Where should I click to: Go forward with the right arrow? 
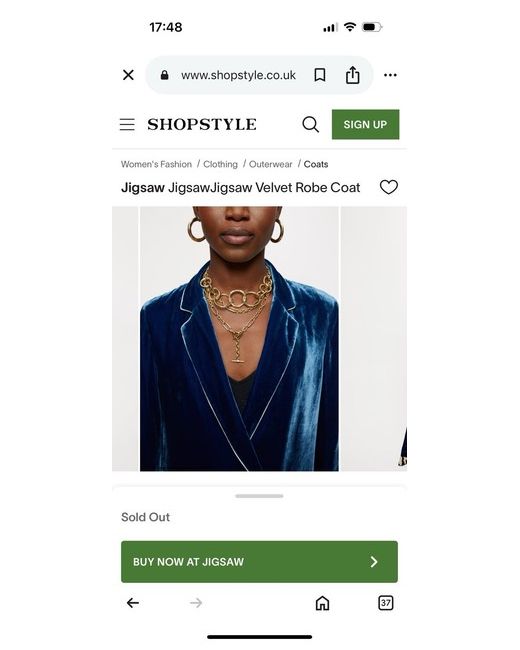[196, 603]
